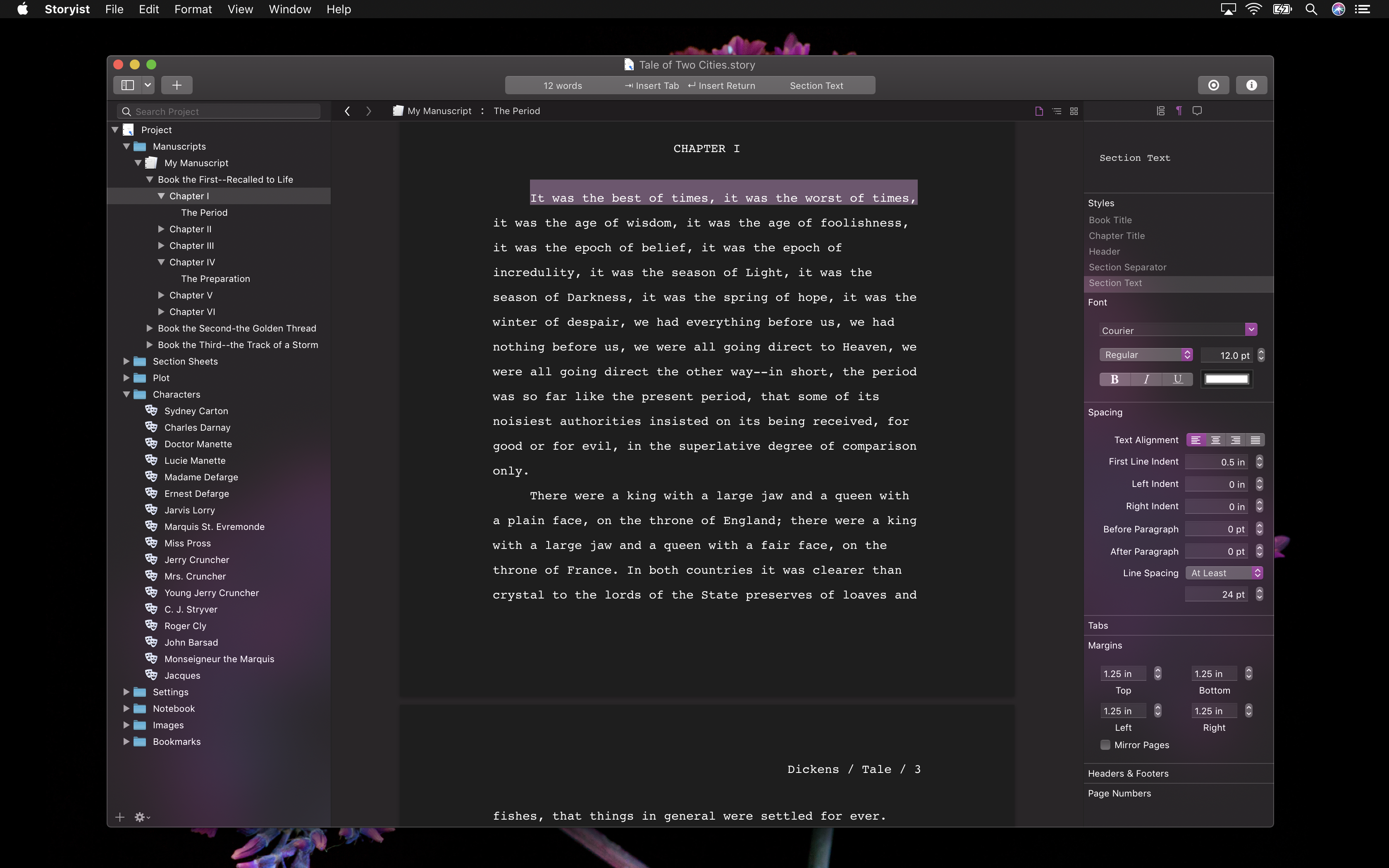Screen dimensions: 1389x868
Task: Toggle bold font style
Action: (x=1115, y=379)
